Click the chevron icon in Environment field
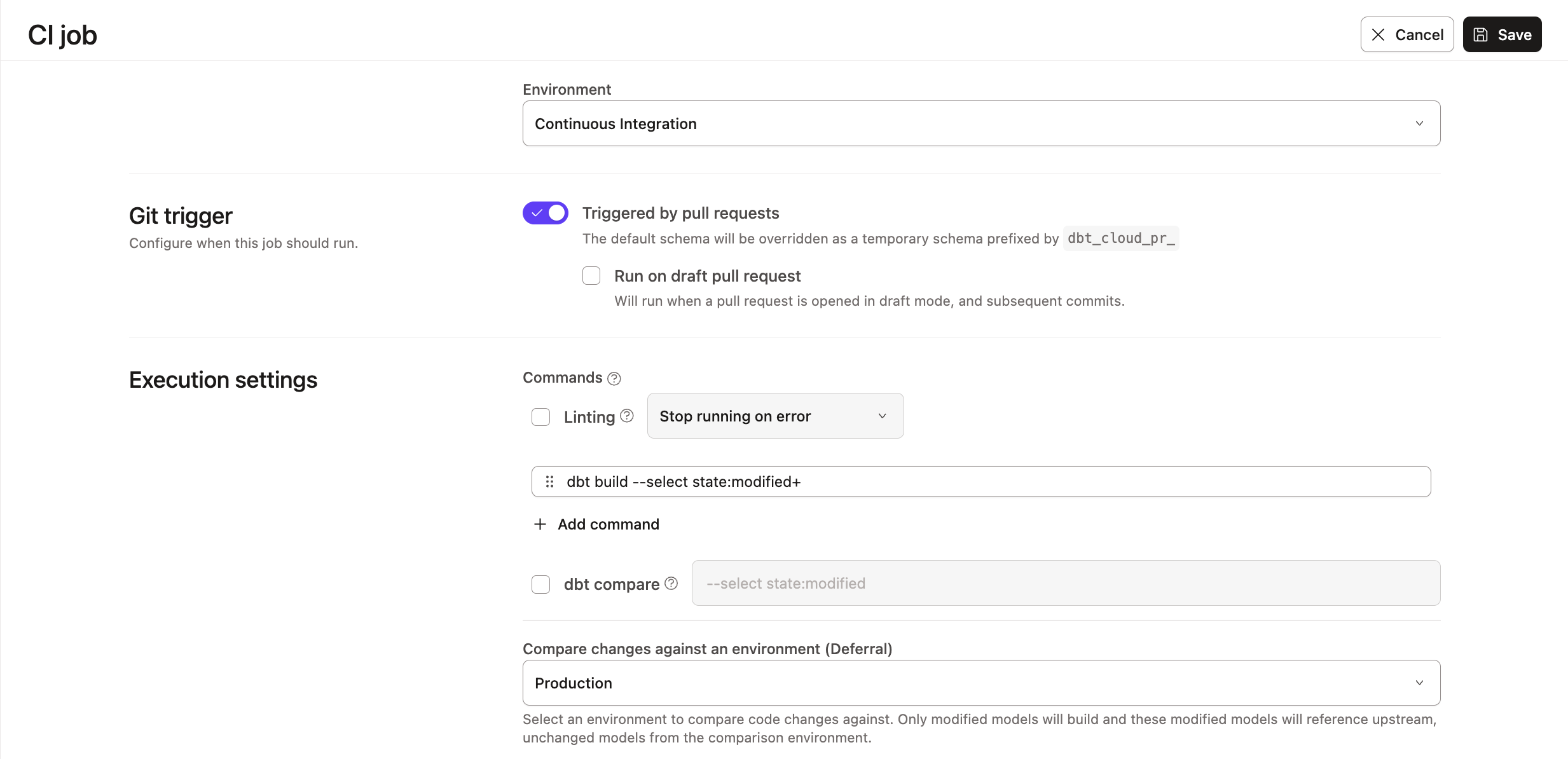The height and width of the screenshot is (759, 1568). pyautogui.click(x=1419, y=123)
